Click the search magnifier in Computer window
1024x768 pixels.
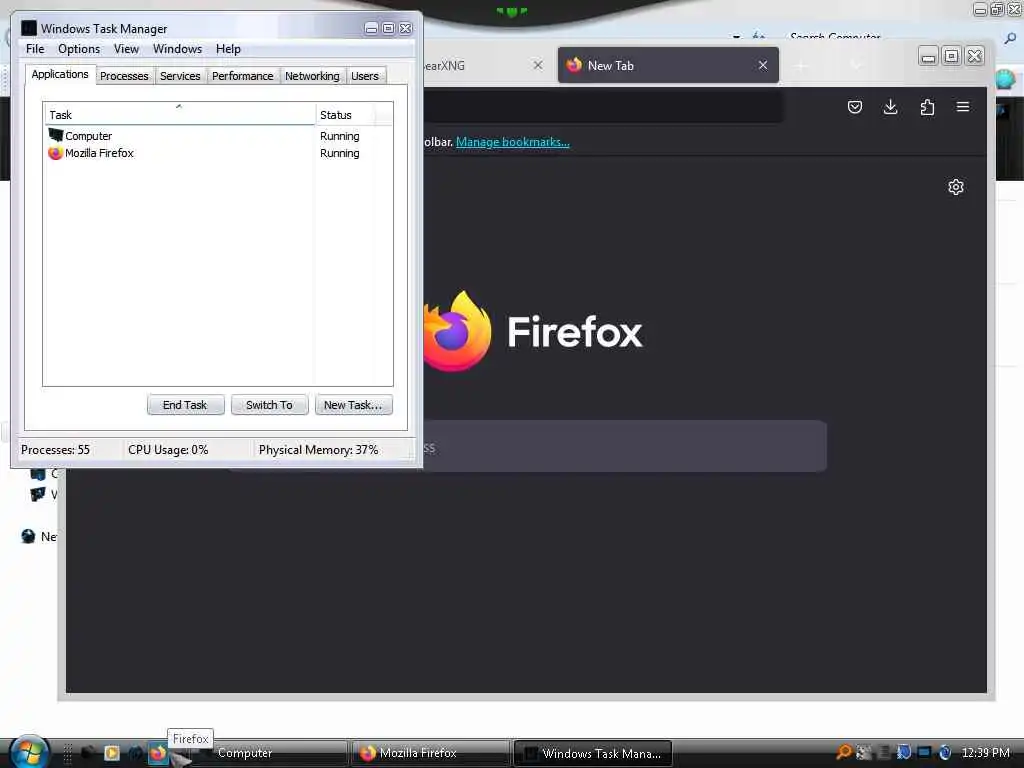click(x=1010, y=39)
